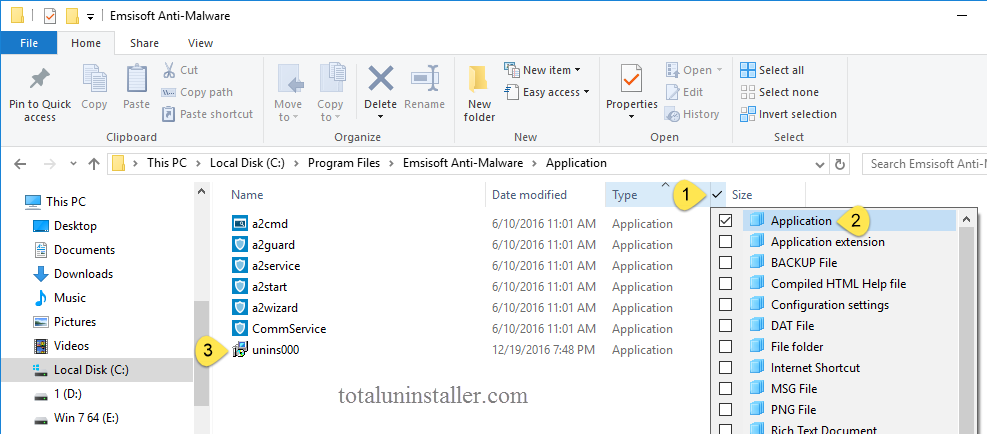Click the quick access Properties titlebar icon
The height and width of the screenshot is (434, 987).
[50, 16]
